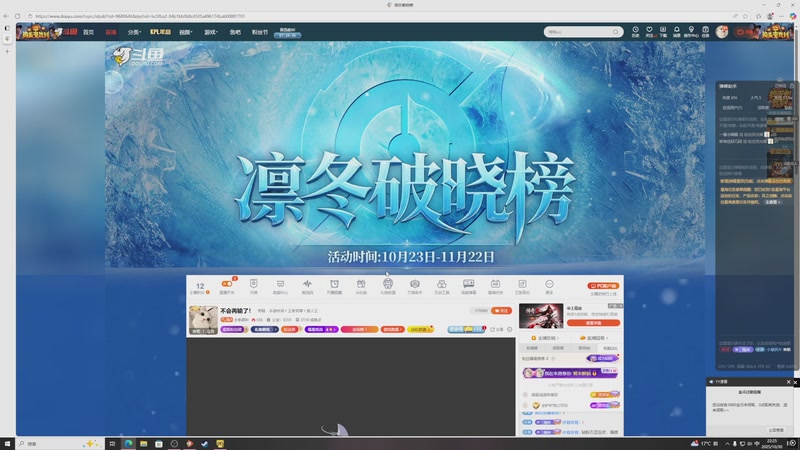Open the weather widget showing 17°C
Screen dimensions: 800x450
(x=705, y=444)
